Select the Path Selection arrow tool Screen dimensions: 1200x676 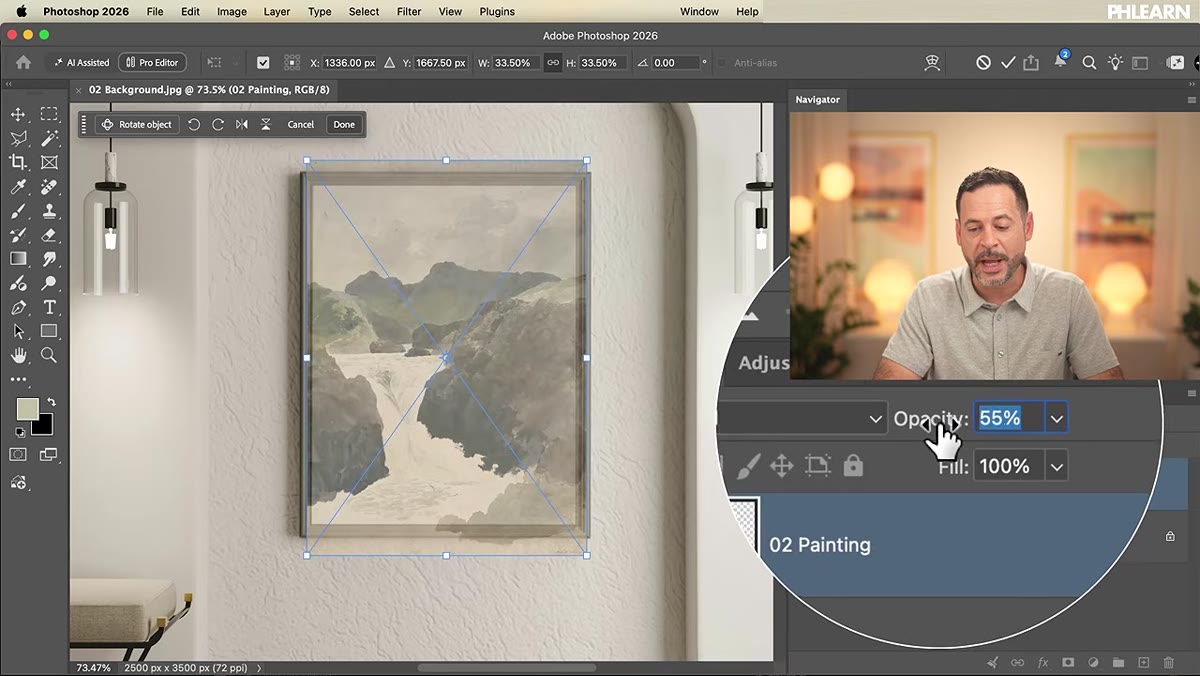coord(18,331)
